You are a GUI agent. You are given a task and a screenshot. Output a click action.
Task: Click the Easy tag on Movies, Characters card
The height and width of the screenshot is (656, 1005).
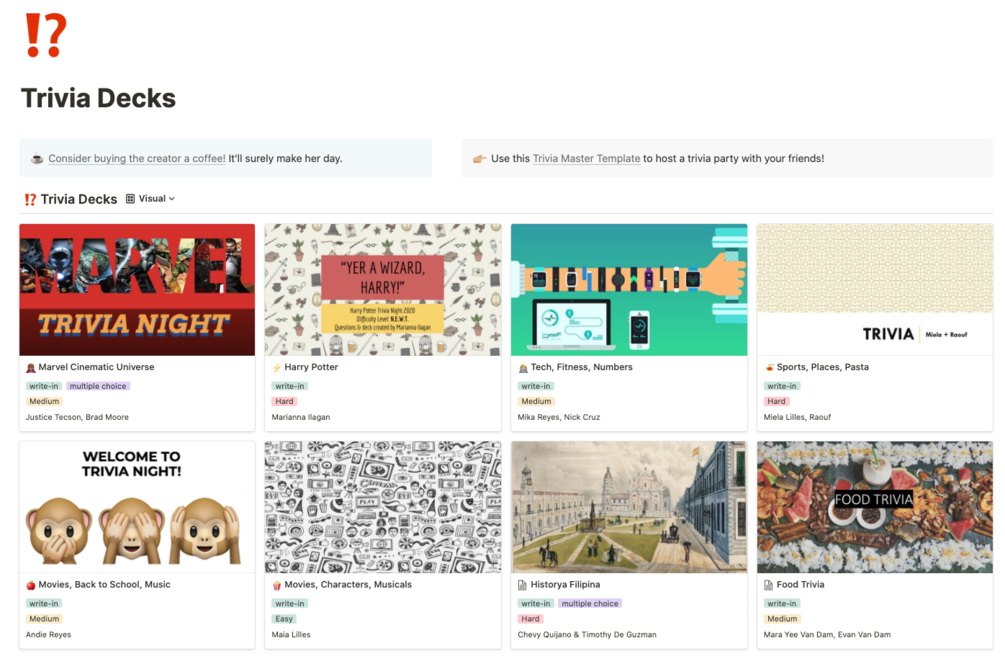click(x=284, y=619)
